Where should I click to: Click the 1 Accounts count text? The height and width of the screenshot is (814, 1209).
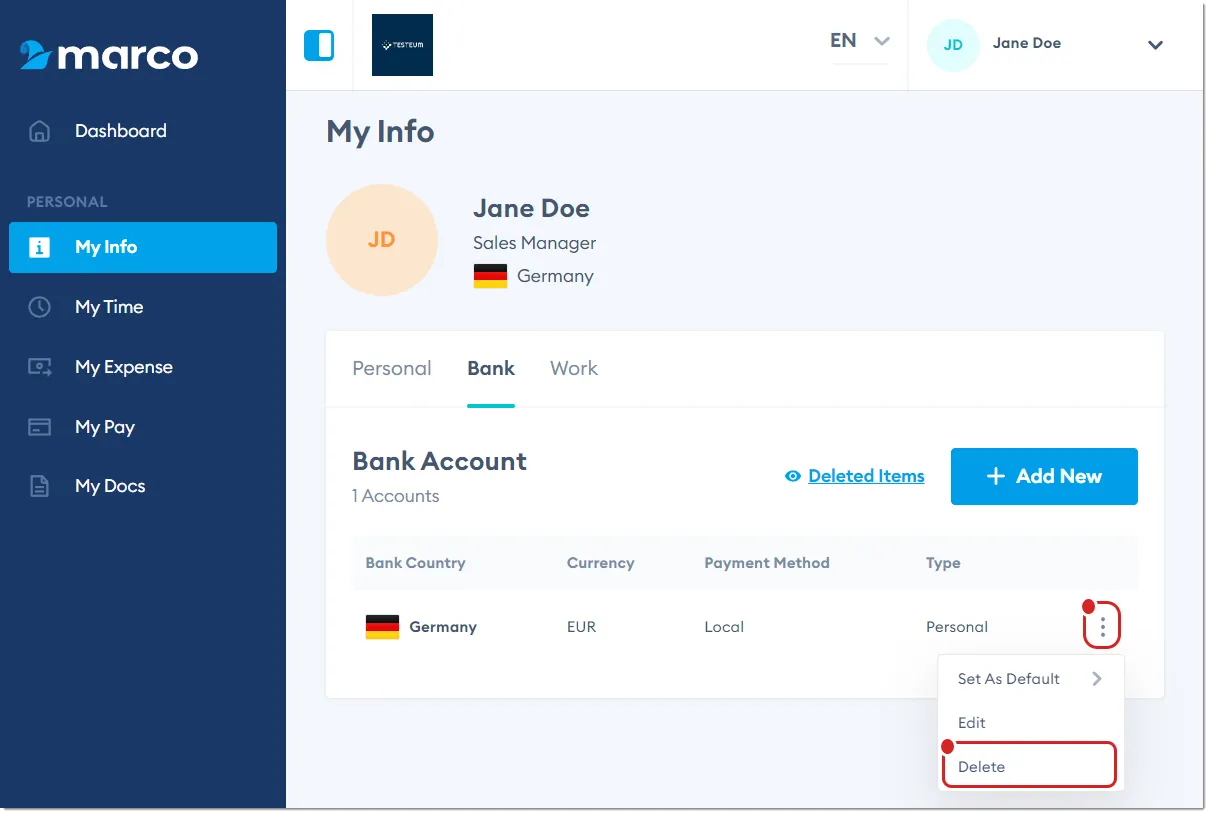396,496
